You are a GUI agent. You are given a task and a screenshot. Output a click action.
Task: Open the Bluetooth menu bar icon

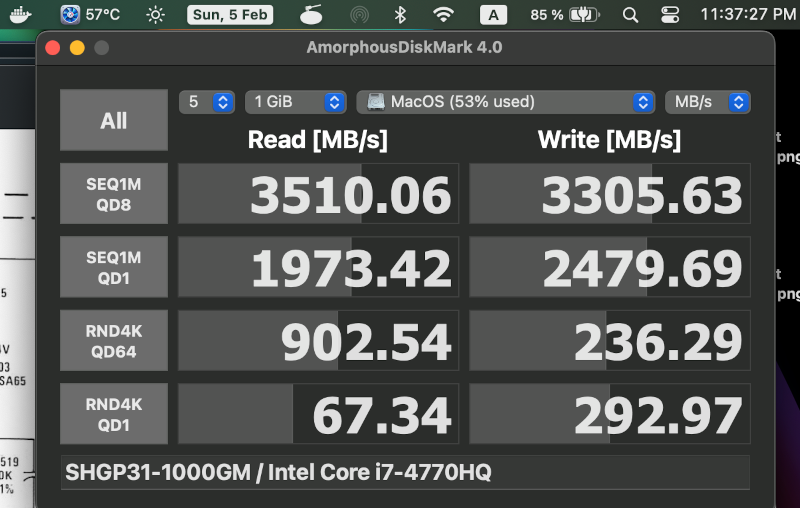[401, 15]
